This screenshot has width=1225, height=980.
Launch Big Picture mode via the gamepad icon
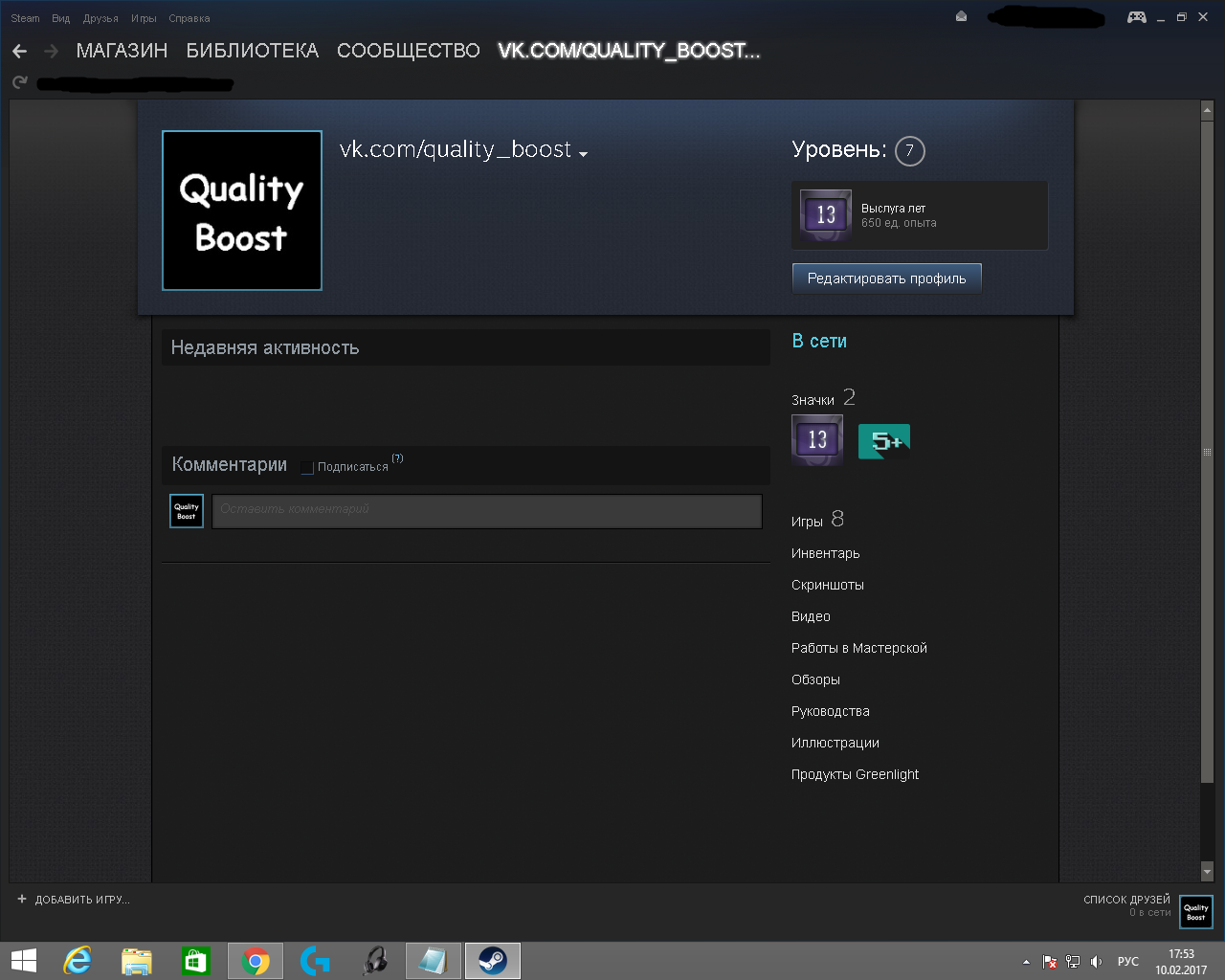[x=1137, y=17]
